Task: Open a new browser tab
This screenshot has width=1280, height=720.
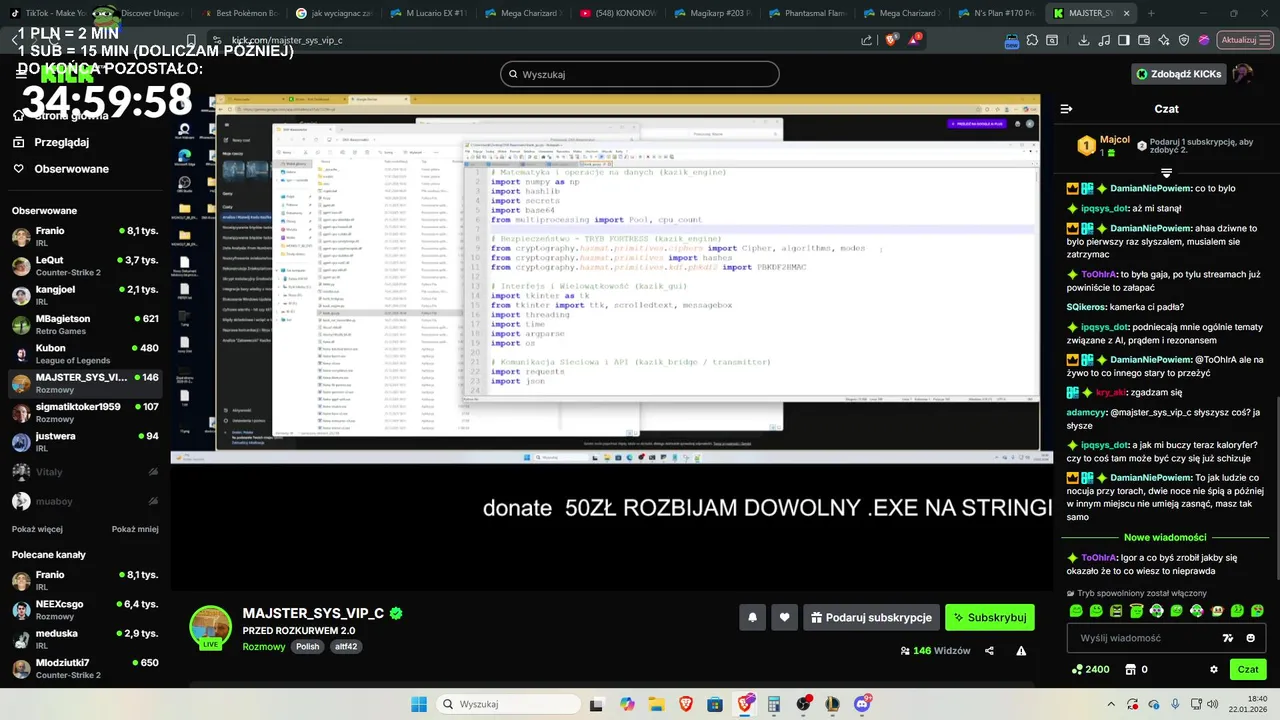Action: 1150,13
